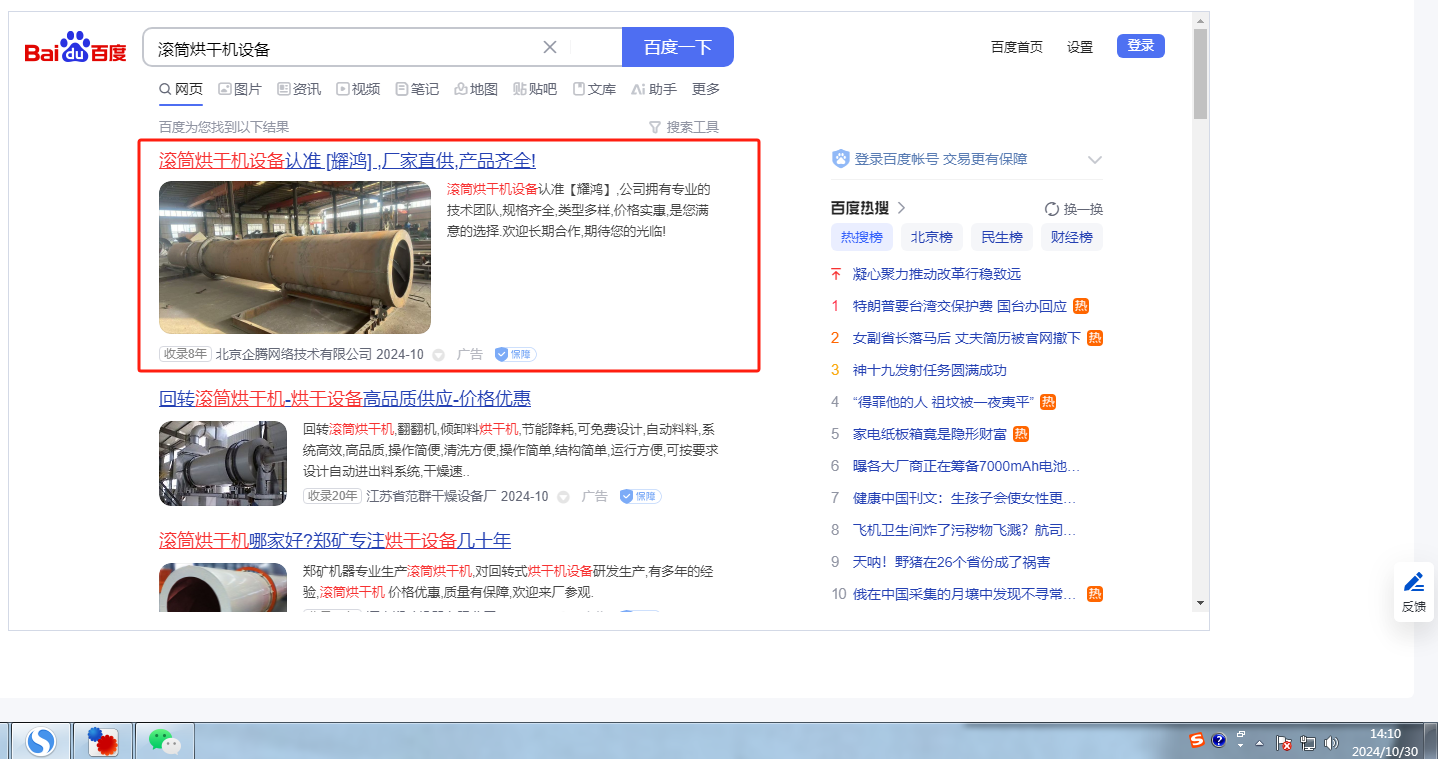Screen dimensions: 1438x759
Task: Click the Baidu logo
Action: [76, 48]
